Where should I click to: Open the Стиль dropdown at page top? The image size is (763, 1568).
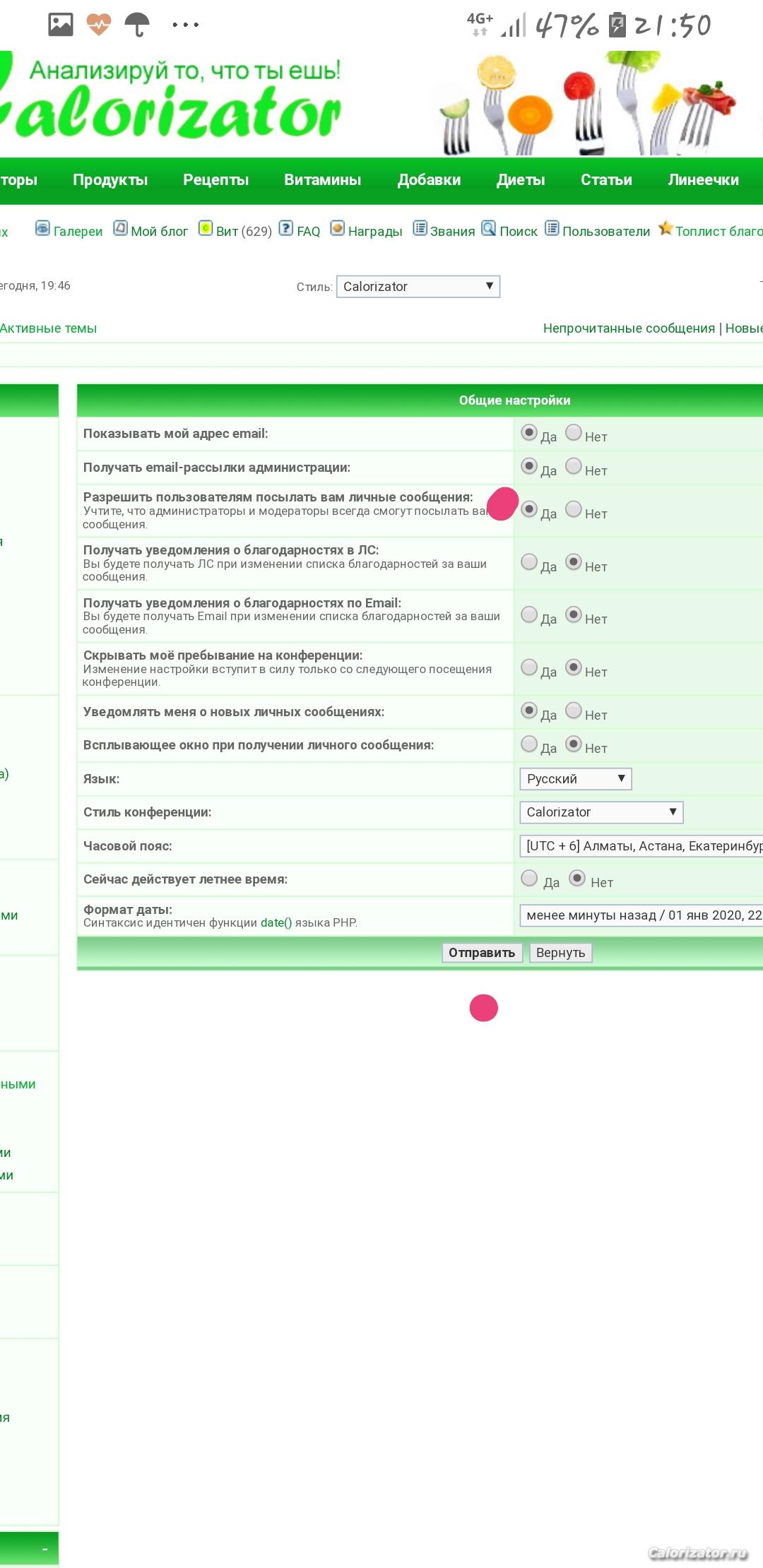coord(418,287)
